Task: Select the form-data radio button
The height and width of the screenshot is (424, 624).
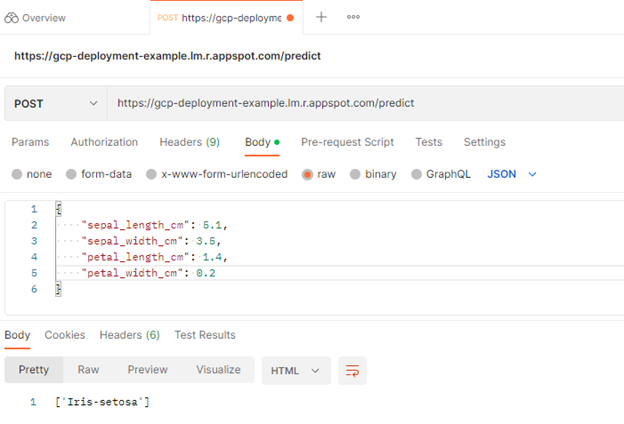Action: pyautogui.click(x=71, y=174)
